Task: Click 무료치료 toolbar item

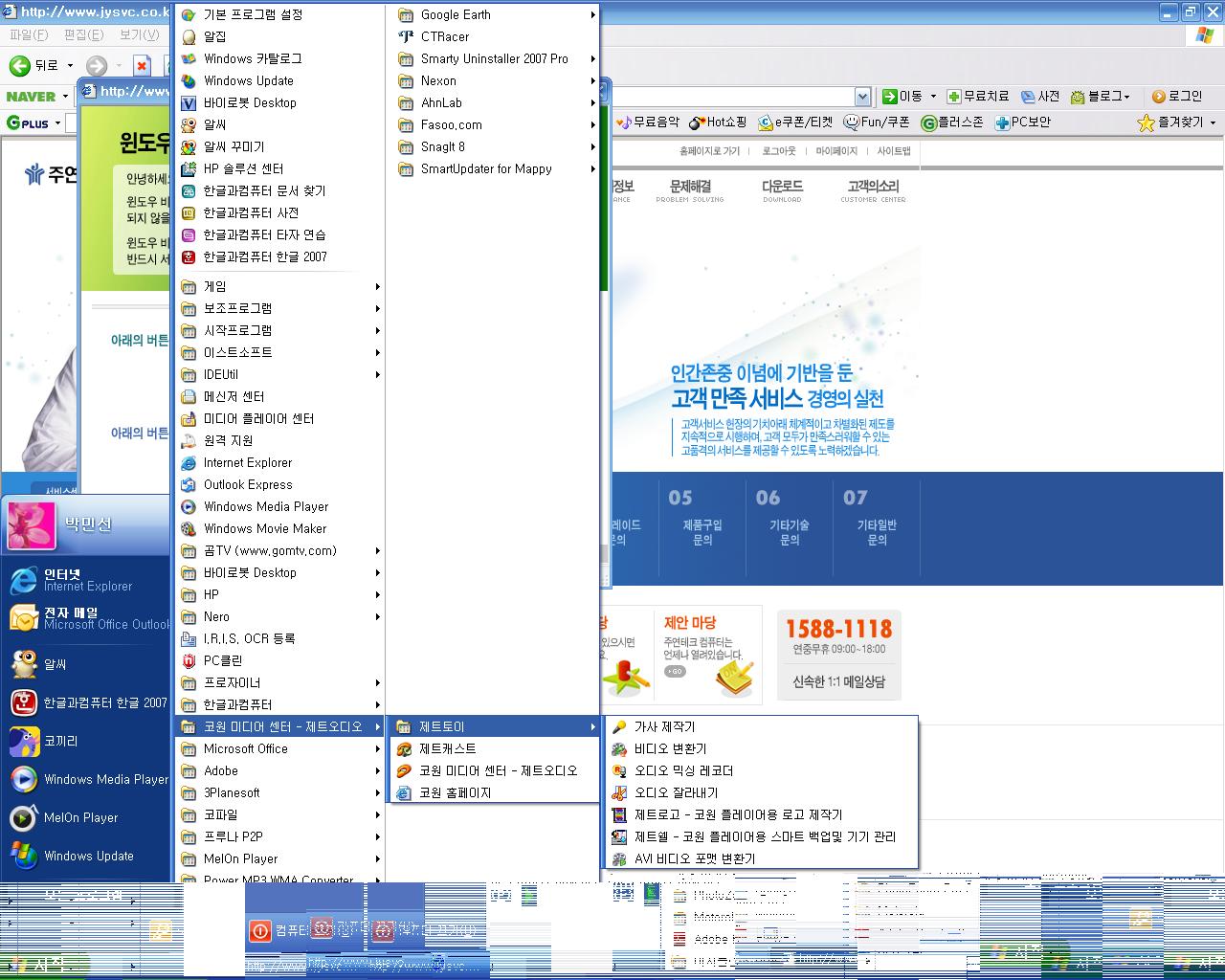Action: coord(977,96)
